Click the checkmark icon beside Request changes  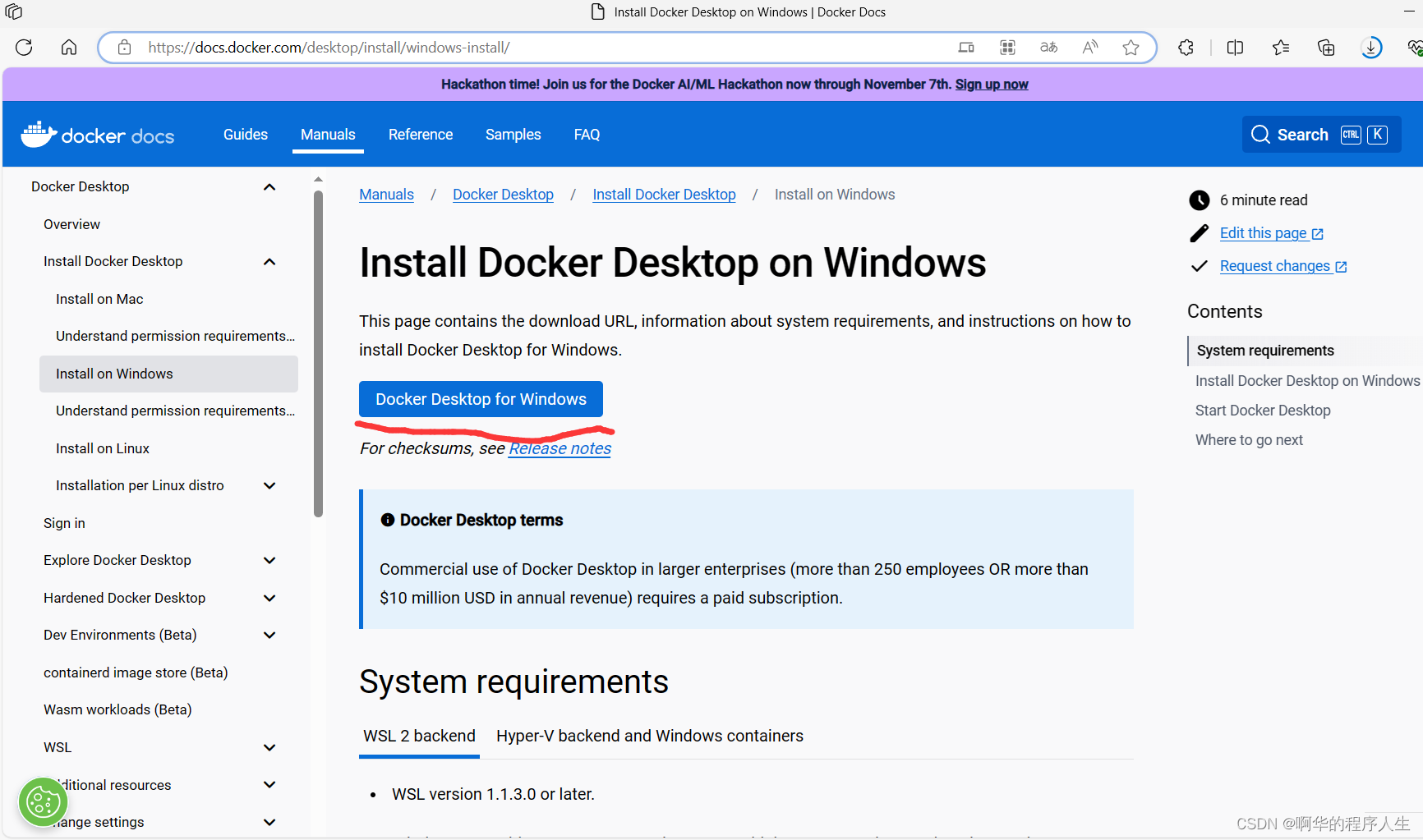[1200, 266]
